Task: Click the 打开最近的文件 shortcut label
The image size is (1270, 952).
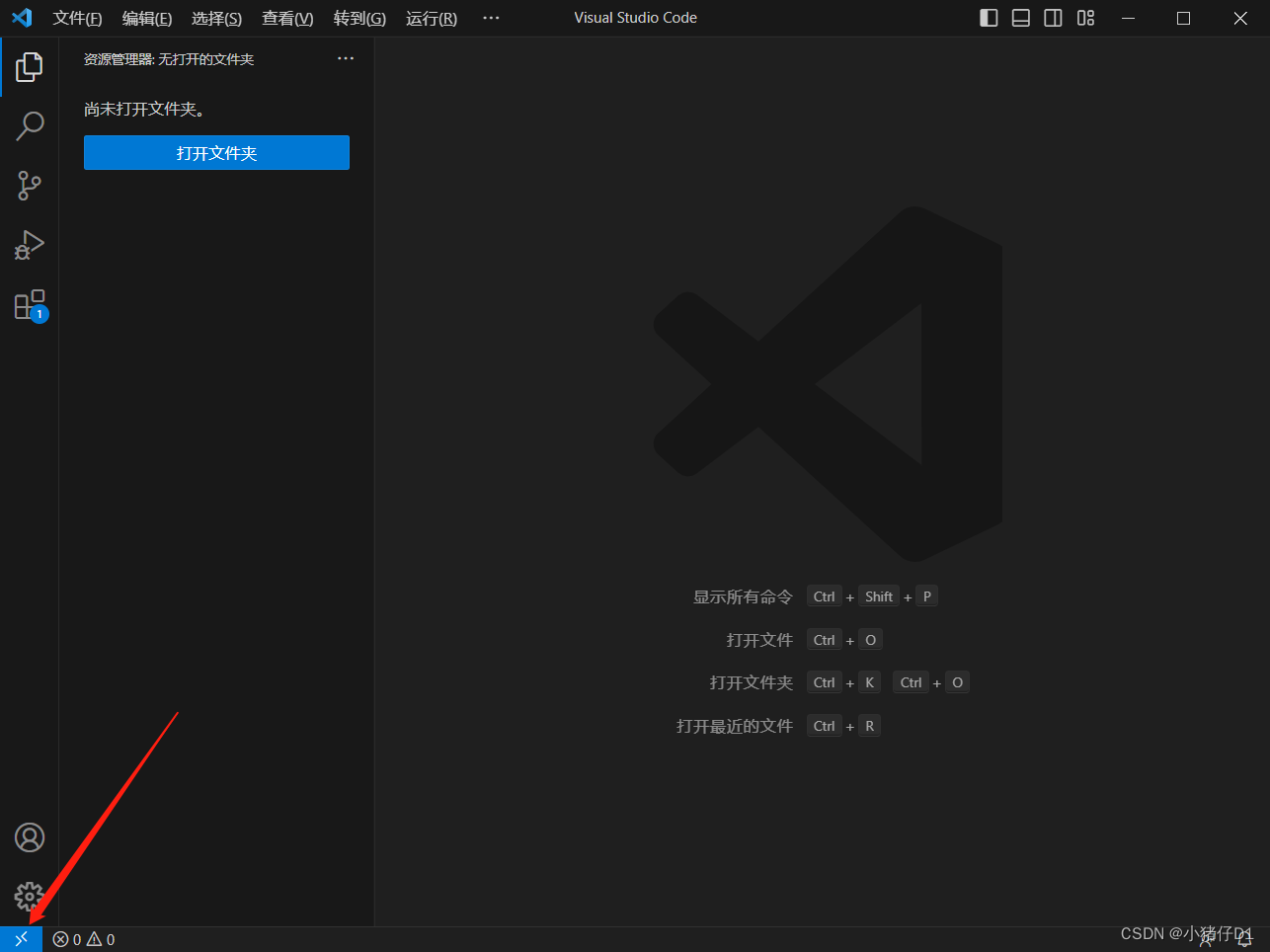Action: (x=734, y=726)
